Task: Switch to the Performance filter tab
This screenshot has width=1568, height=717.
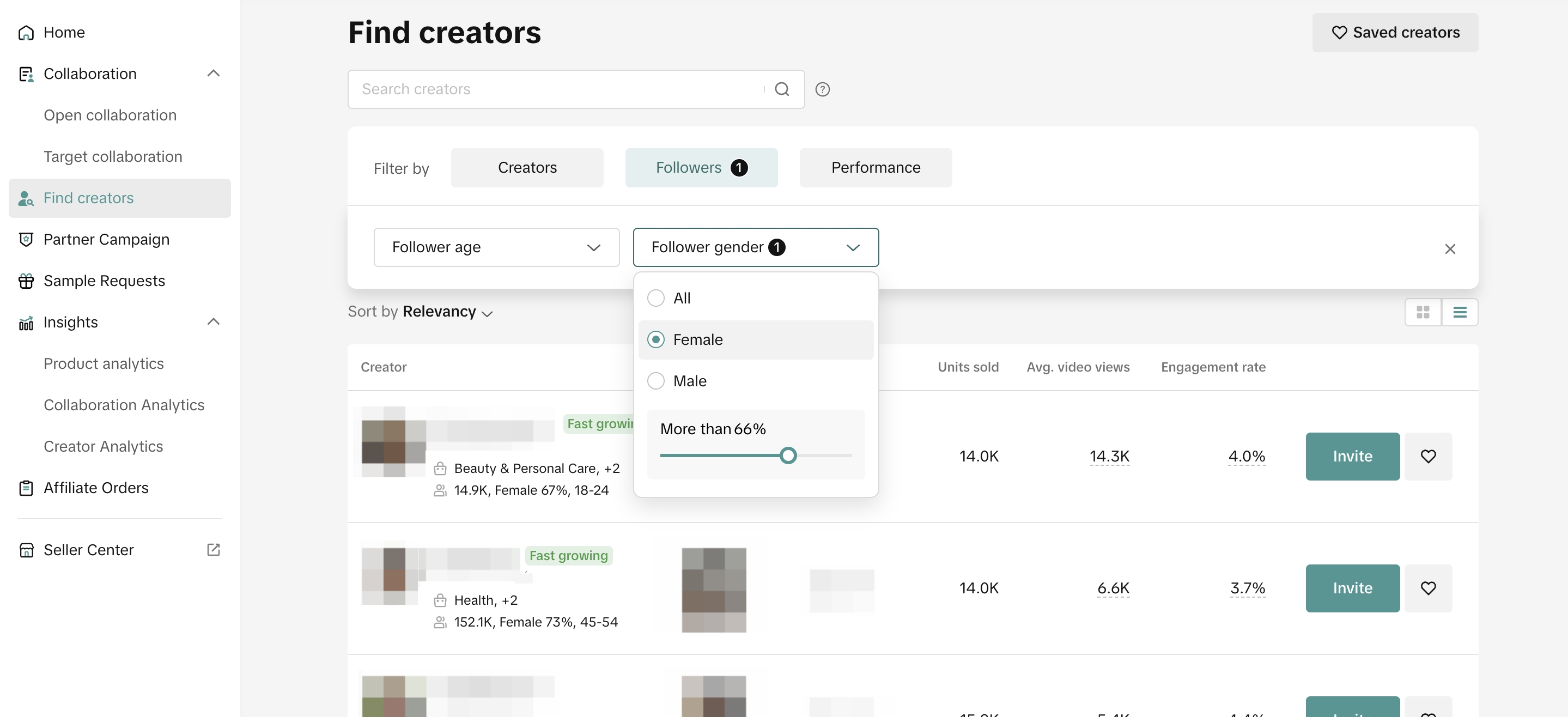Action: pos(876,167)
